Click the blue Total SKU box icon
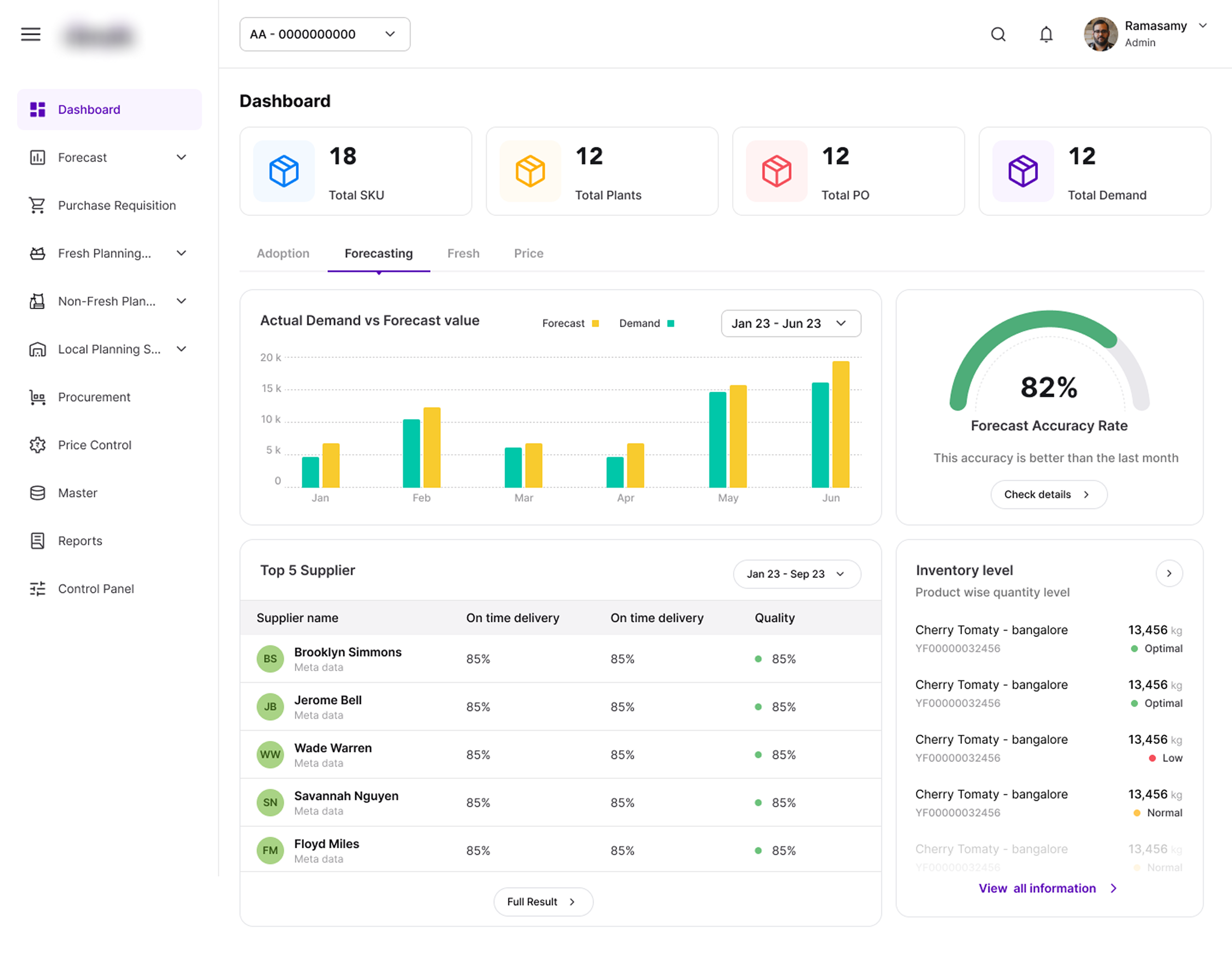 coord(284,171)
